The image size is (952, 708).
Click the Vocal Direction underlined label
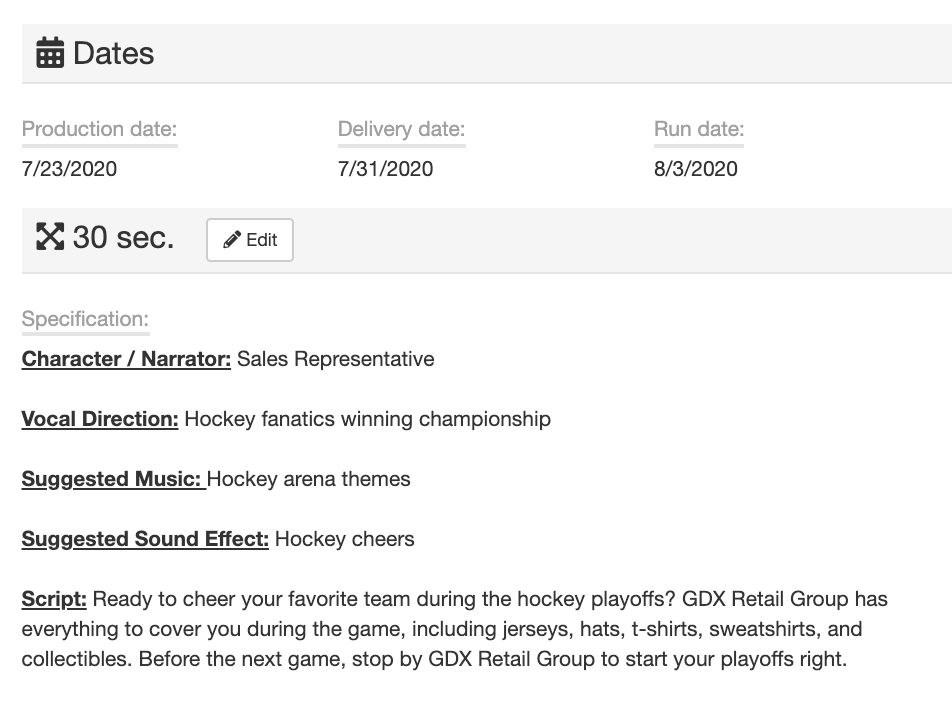[100, 419]
